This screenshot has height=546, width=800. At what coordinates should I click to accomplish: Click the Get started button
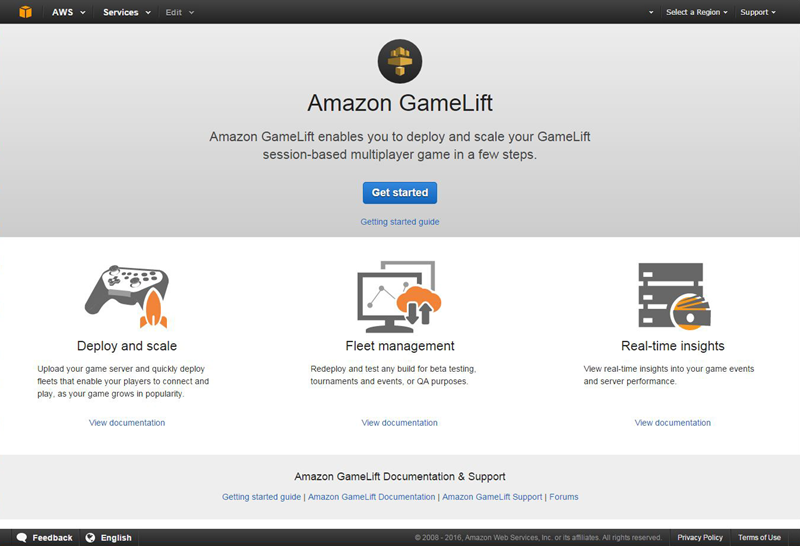399,193
